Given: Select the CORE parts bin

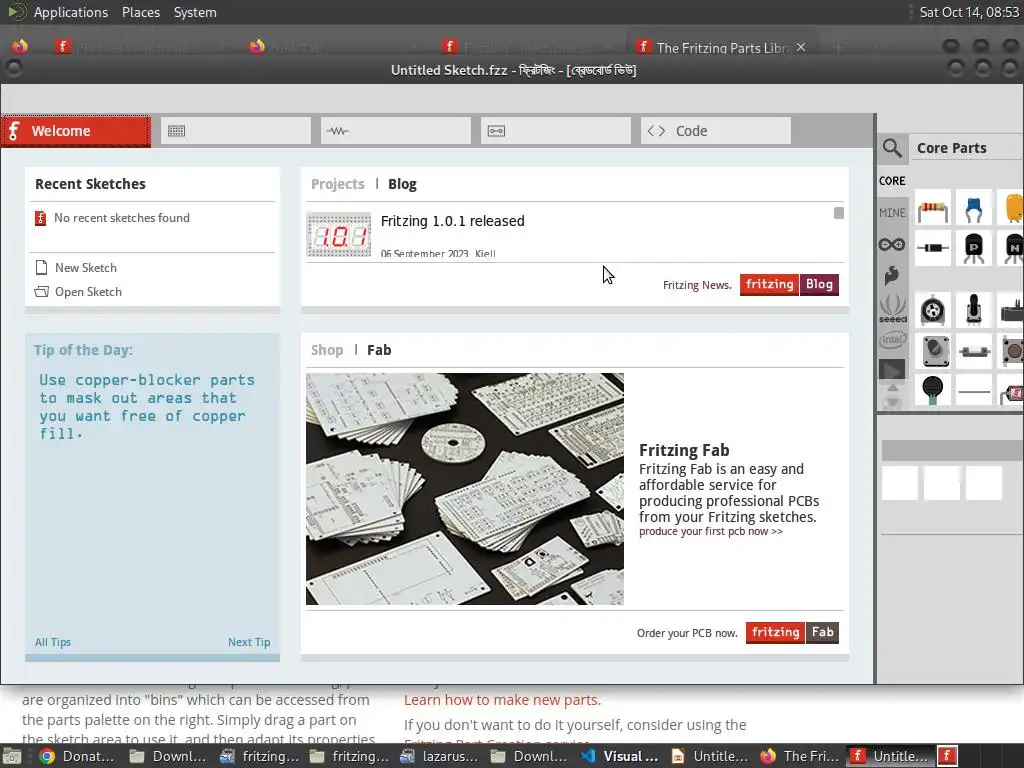Looking at the screenshot, I should (892, 181).
